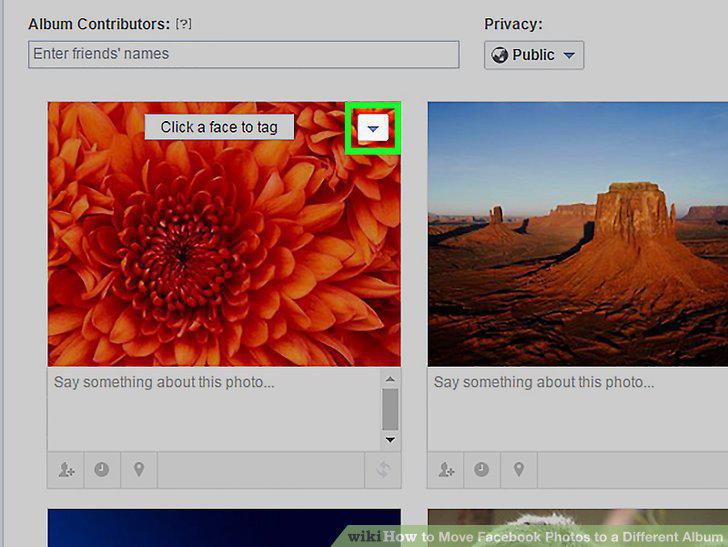This screenshot has height=547, width=728.
Task: Click the caption scrollbar down arrow
Action: click(x=390, y=440)
